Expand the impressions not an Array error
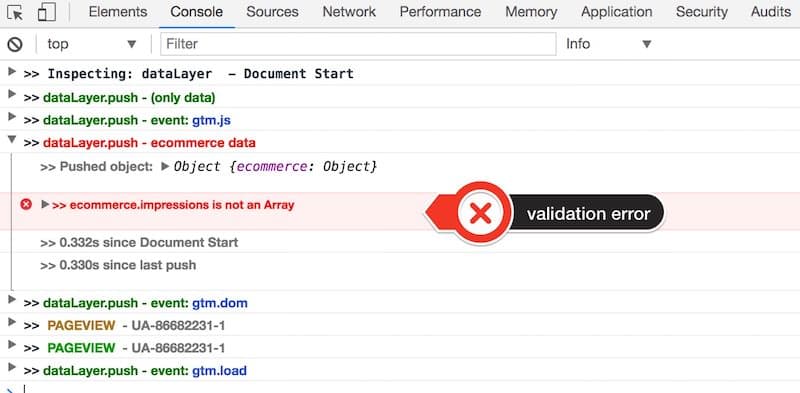Image resolution: width=800 pixels, height=393 pixels. tap(45, 204)
